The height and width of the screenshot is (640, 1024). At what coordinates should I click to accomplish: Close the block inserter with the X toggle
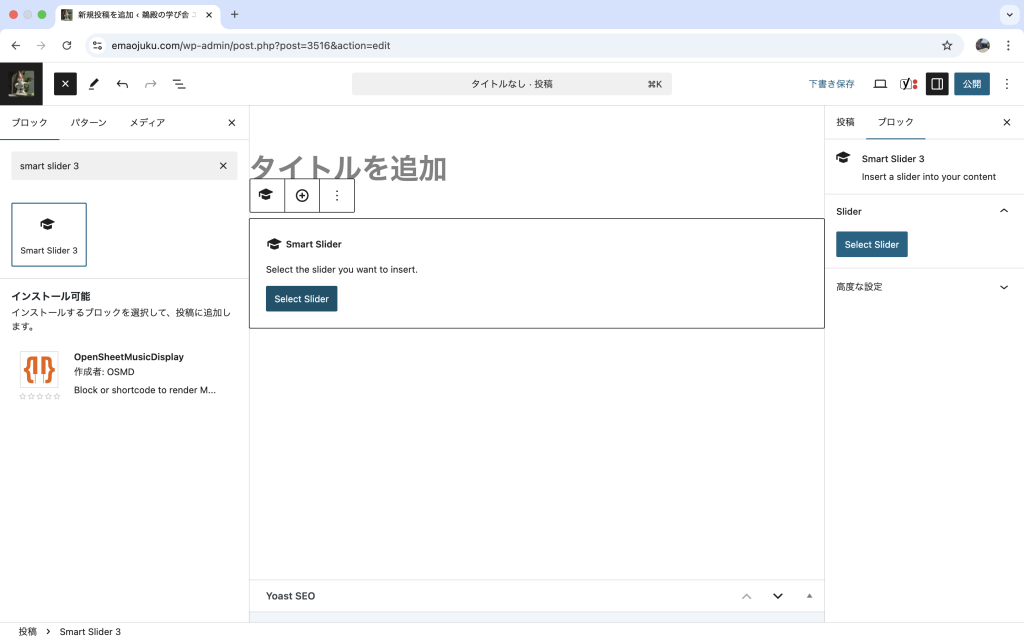tap(65, 84)
